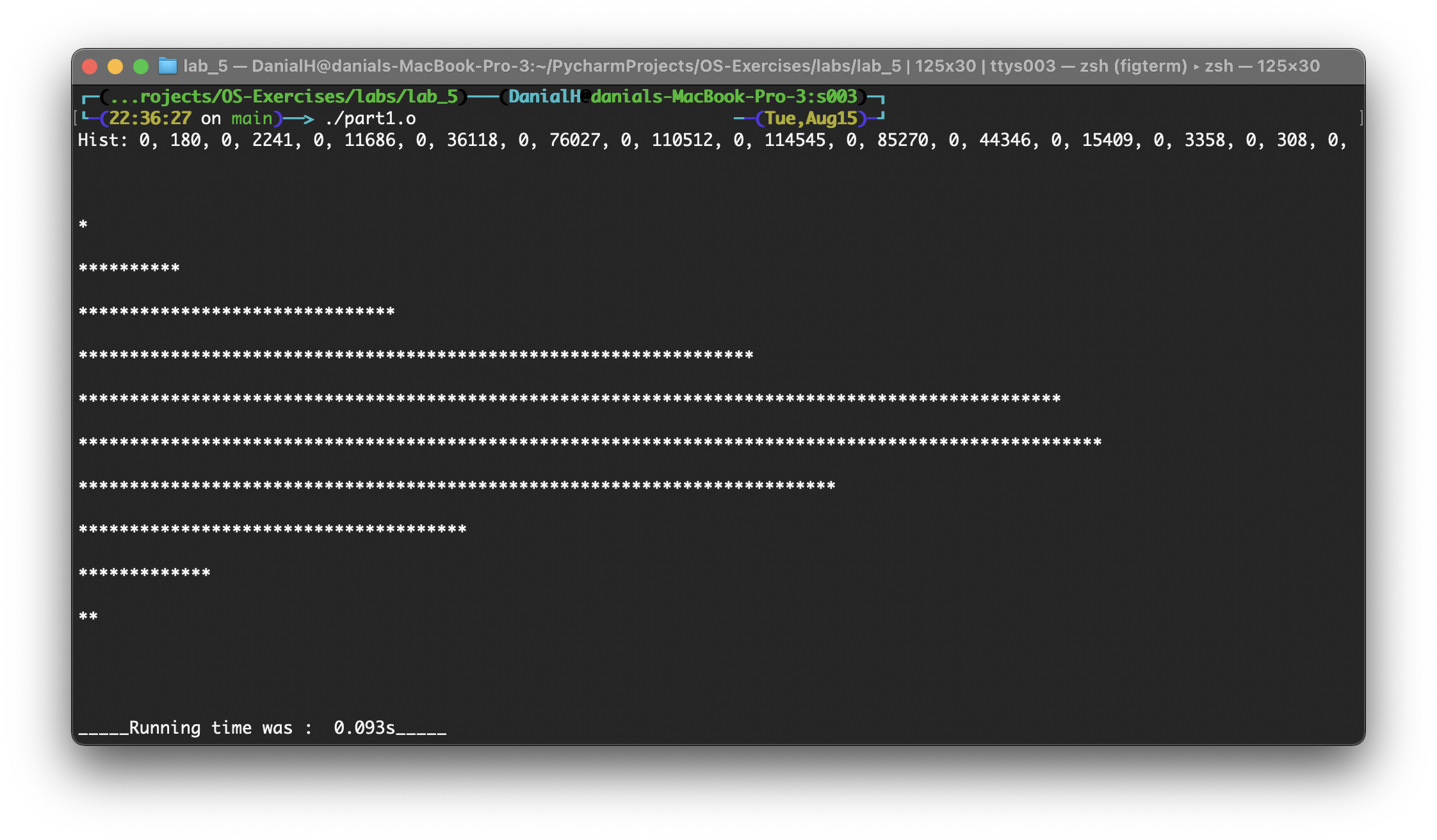
Task: Click the Hist: label in output
Action: click(102, 140)
